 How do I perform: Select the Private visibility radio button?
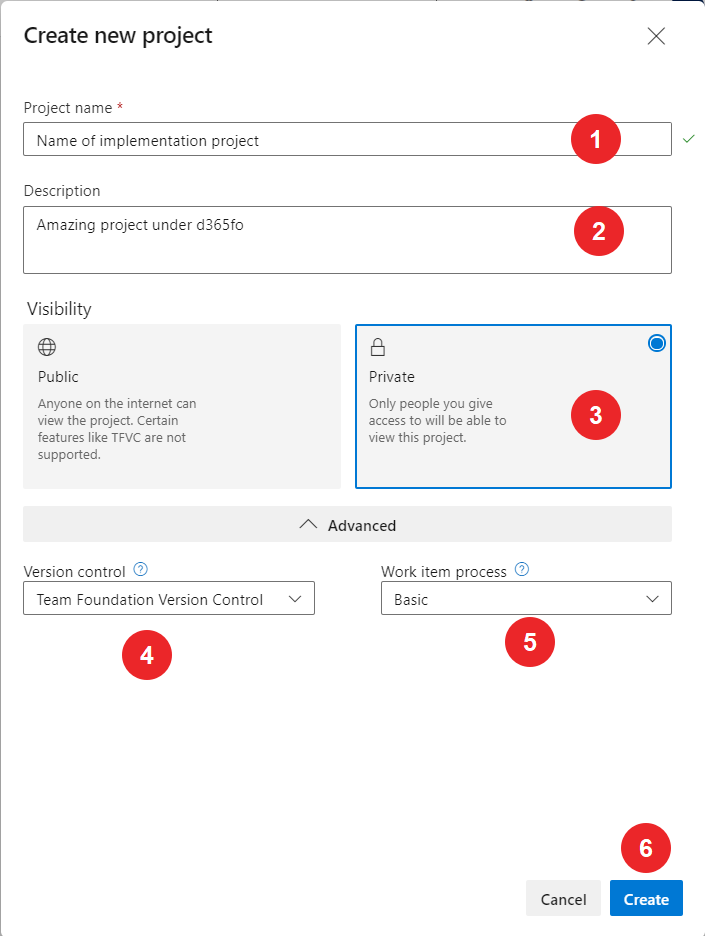click(656, 342)
